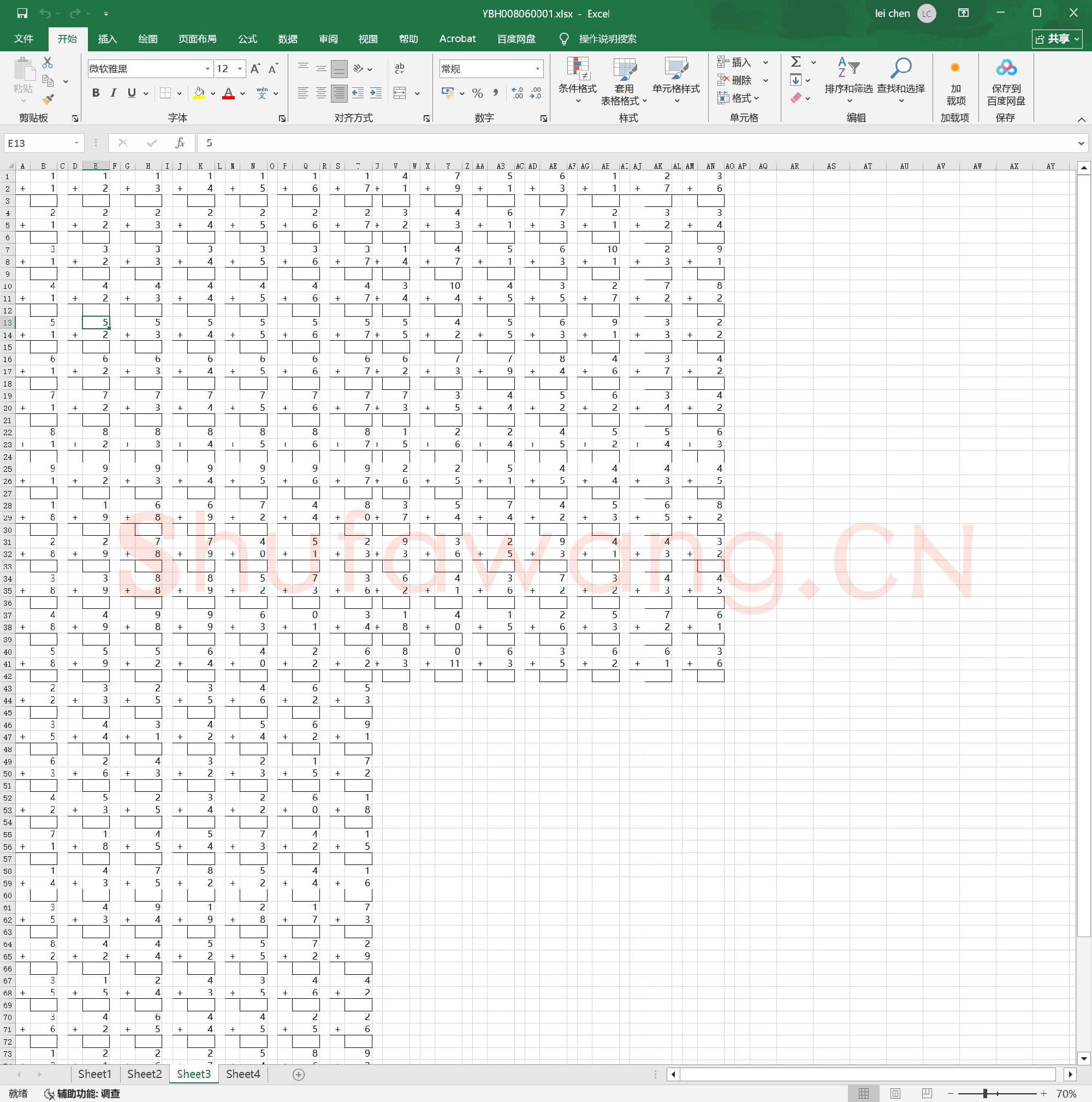Image resolution: width=1092 pixels, height=1102 pixels.
Task: Click Save to Baidu Netdisk icon
Action: pyautogui.click(x=1006, y=69)
